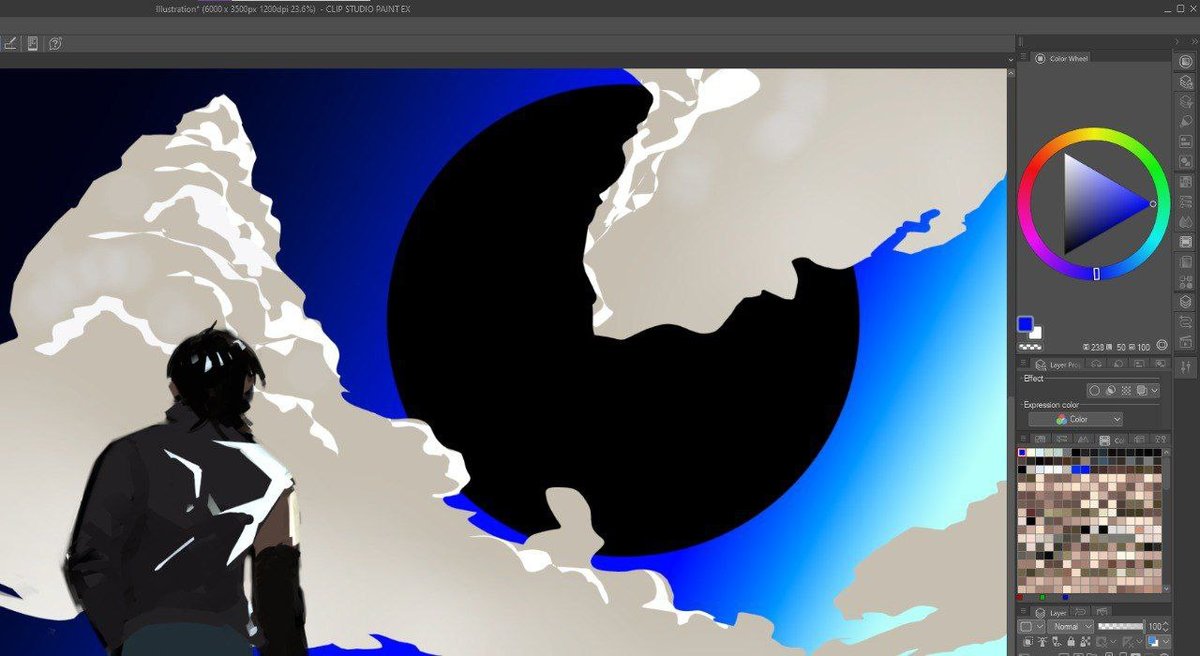Image resolution: width=1200 pixels, height=656 pixels.
Task: Open the Expression color dropdown
Action: [x=1075, y=420]
